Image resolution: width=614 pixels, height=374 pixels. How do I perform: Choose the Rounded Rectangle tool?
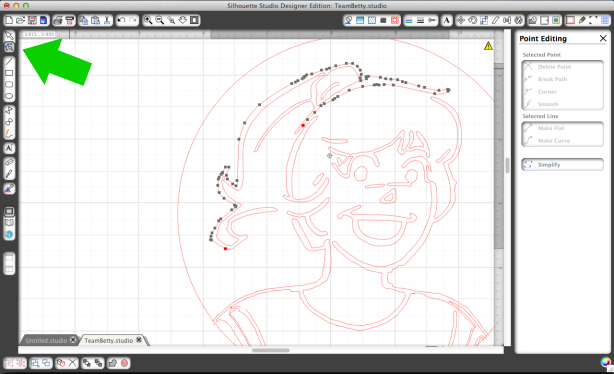point(9,85)
